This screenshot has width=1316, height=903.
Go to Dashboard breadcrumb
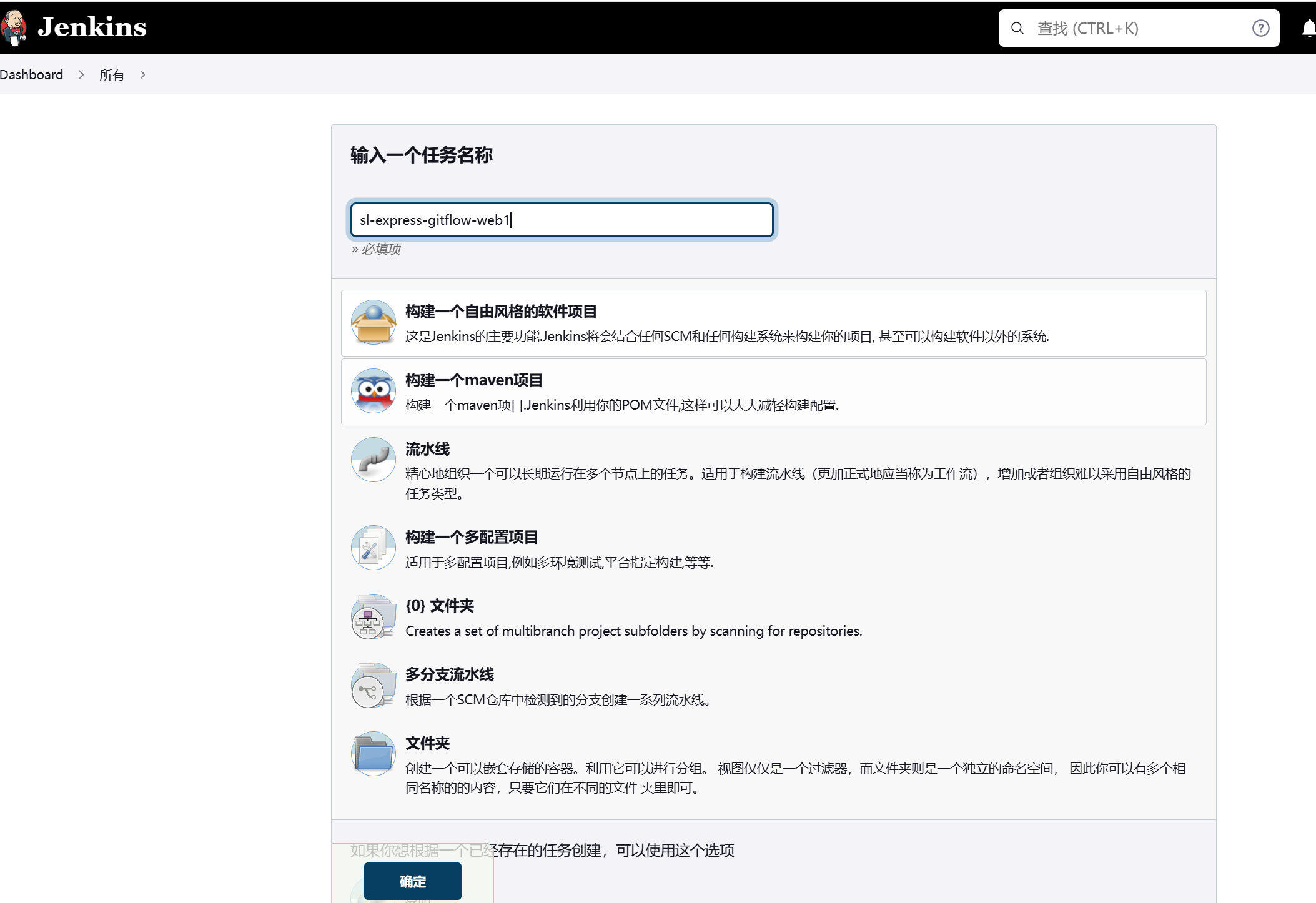click(x=31, y=75)
